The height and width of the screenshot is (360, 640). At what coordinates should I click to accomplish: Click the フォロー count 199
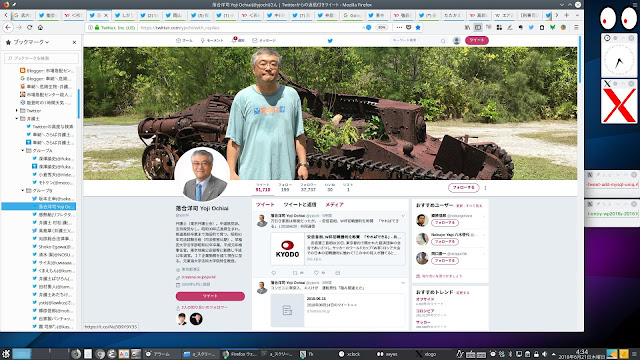coord(285,187)
